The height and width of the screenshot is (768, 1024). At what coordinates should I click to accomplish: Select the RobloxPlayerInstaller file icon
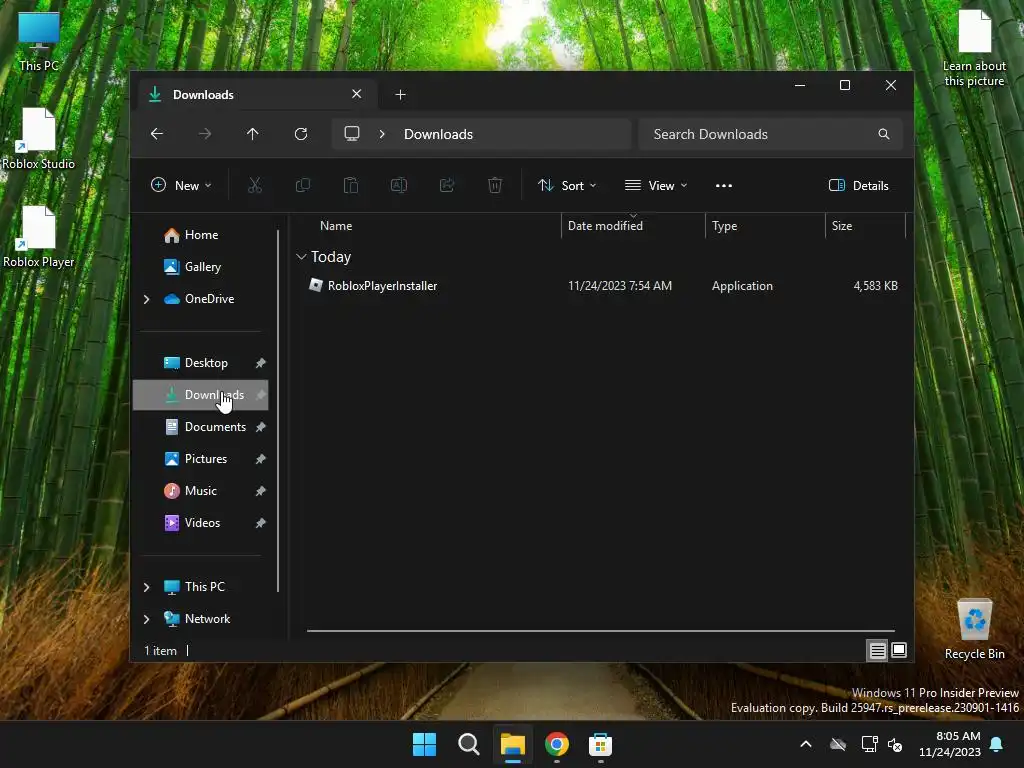click(x=316, y=285)
